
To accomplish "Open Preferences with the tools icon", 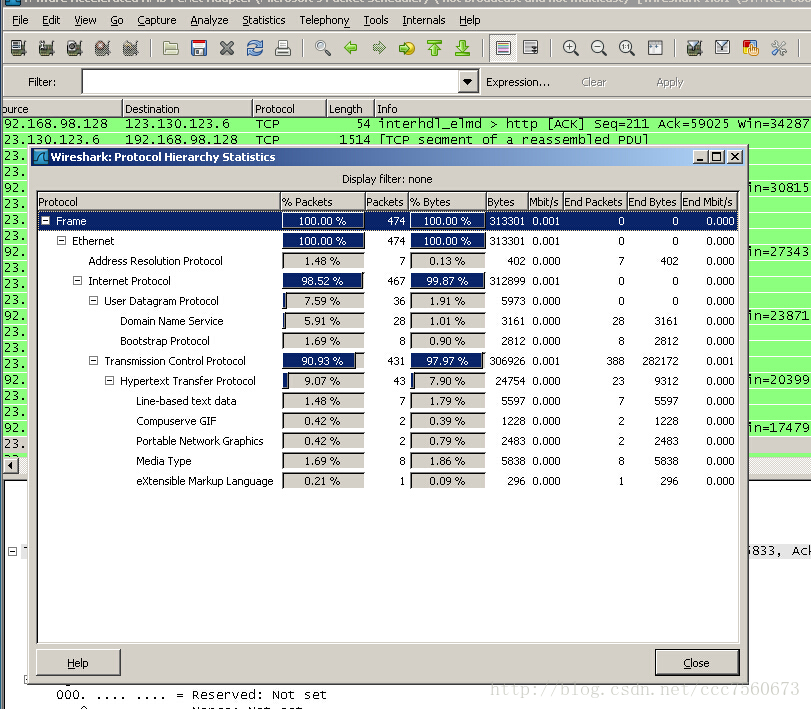I will (778, 48).
